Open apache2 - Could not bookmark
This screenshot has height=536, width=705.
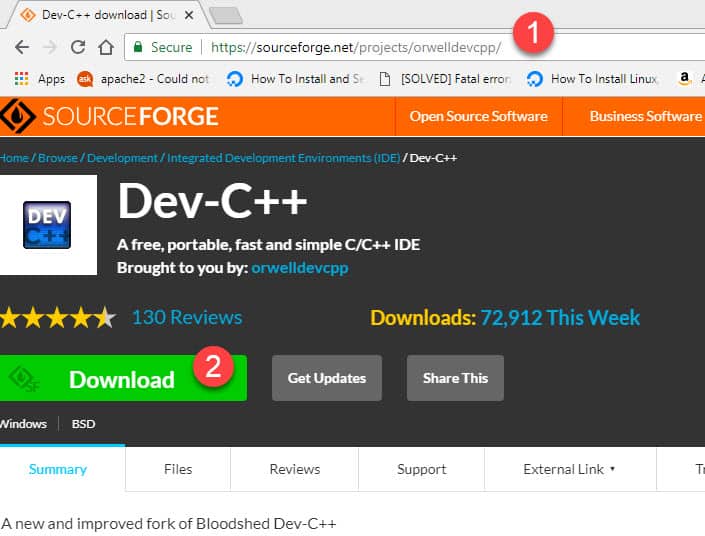coord(143,79)
